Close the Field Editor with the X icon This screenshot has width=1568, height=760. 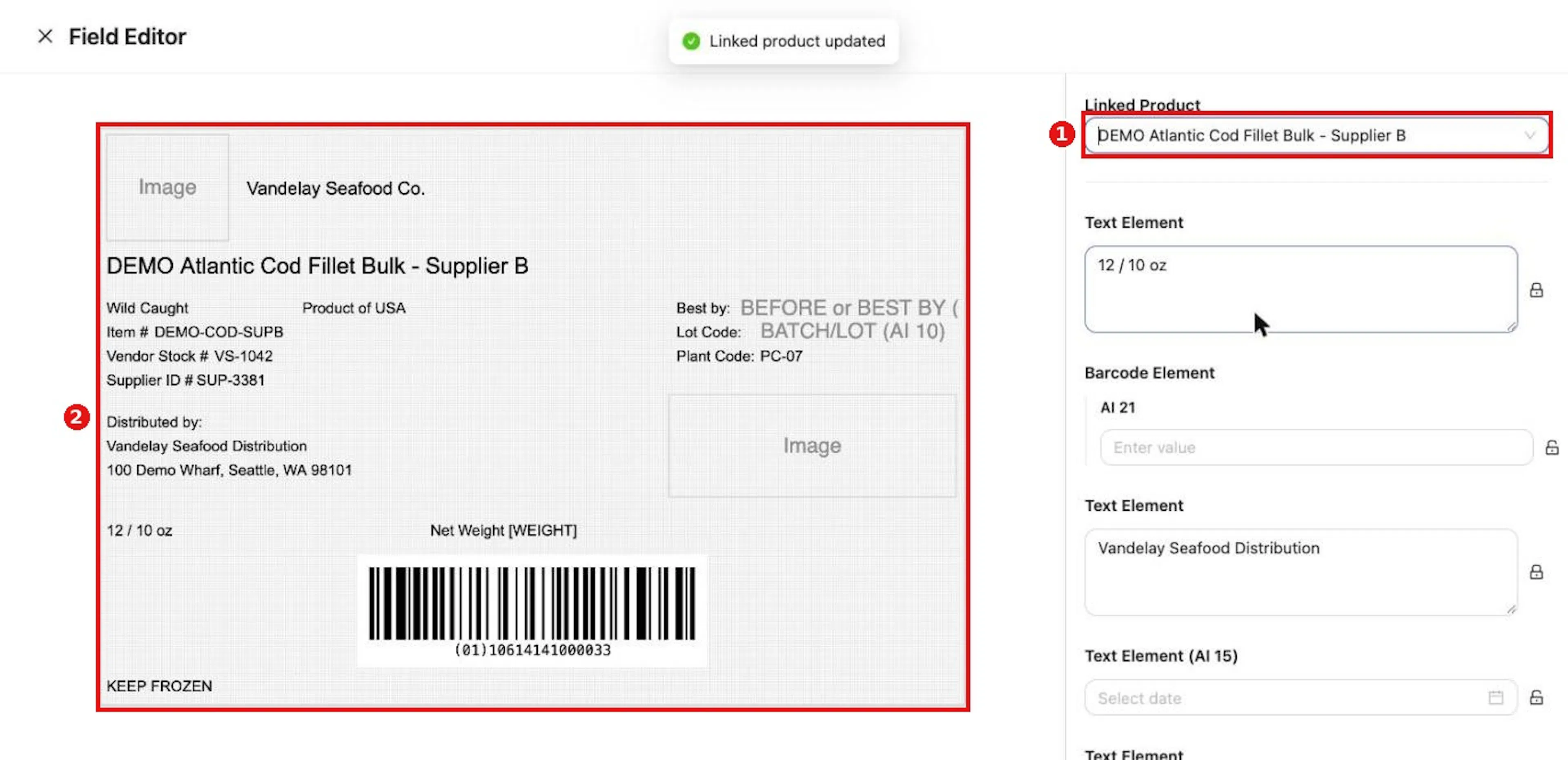45,36
